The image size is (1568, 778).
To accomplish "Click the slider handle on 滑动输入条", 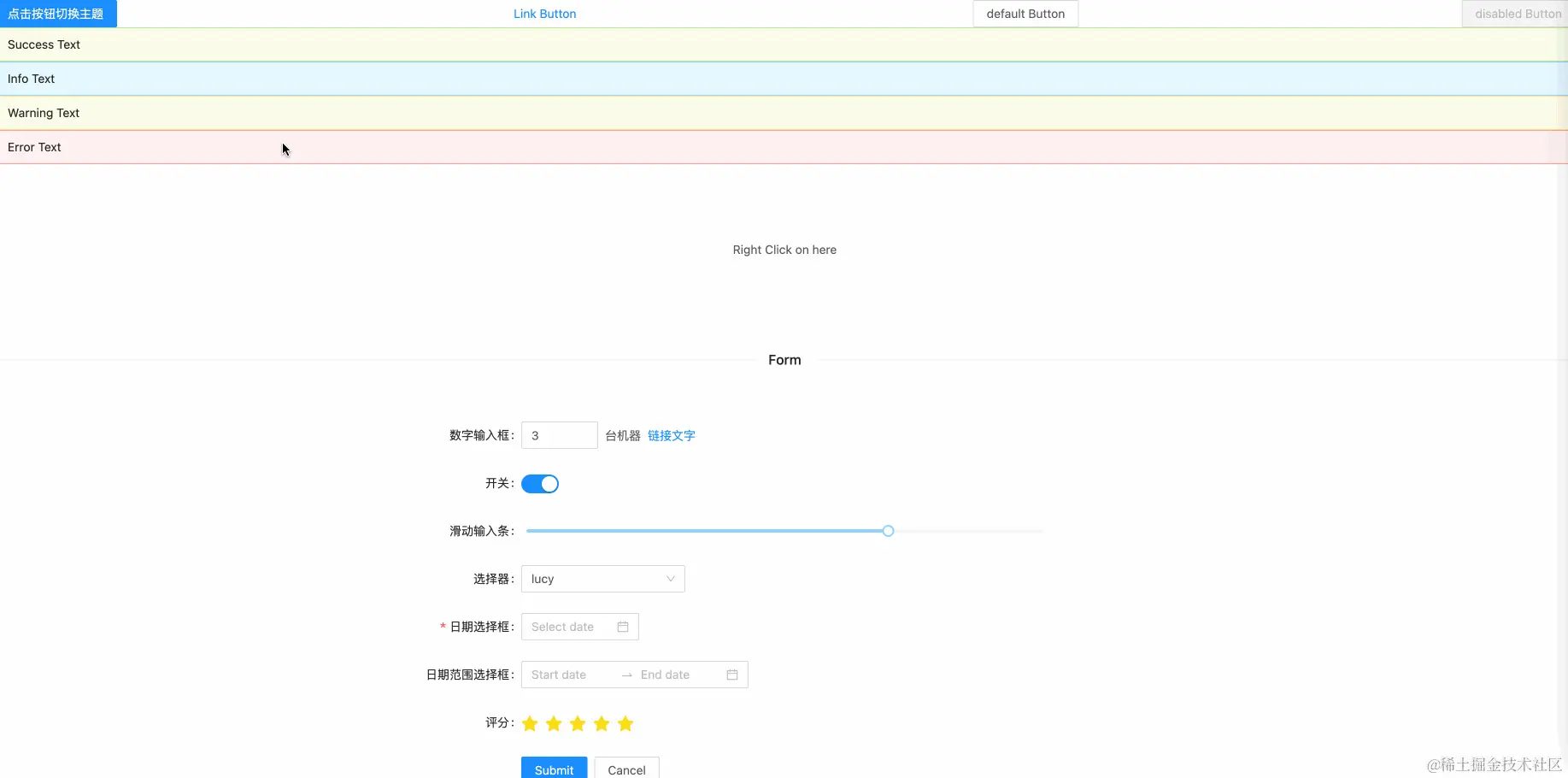I will [x=887, y=530].
